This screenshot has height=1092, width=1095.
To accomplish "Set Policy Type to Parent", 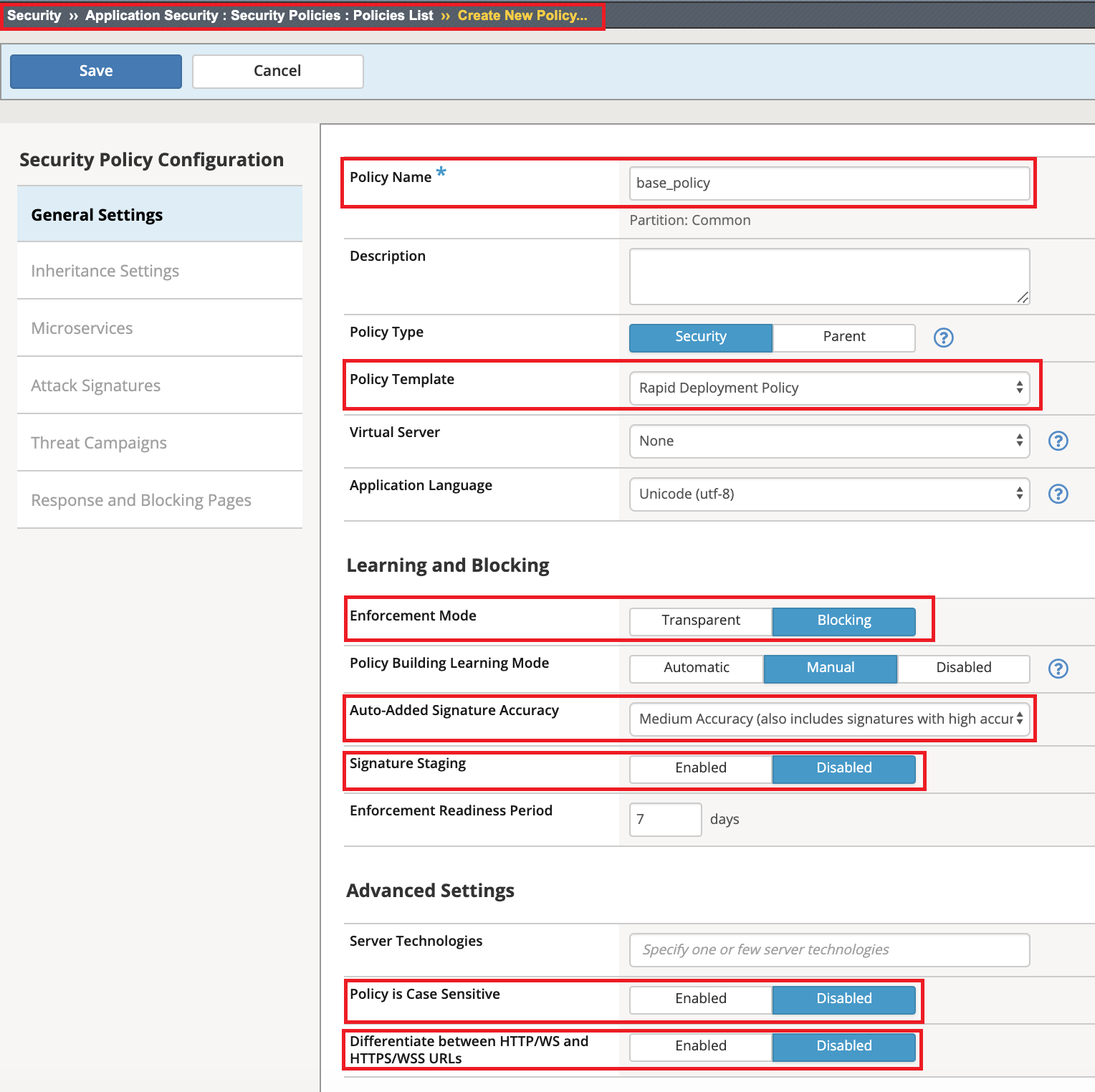I will [x=844, y=337].
